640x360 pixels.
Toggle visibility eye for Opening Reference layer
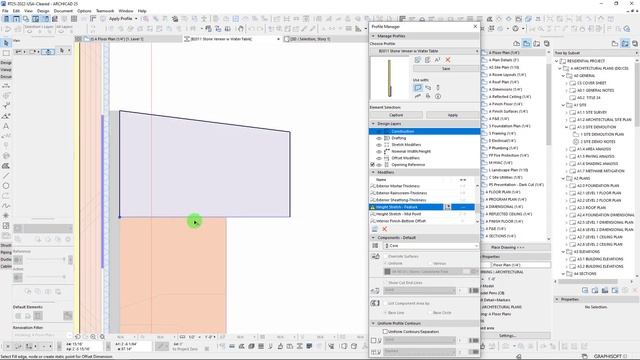[379, 165]
